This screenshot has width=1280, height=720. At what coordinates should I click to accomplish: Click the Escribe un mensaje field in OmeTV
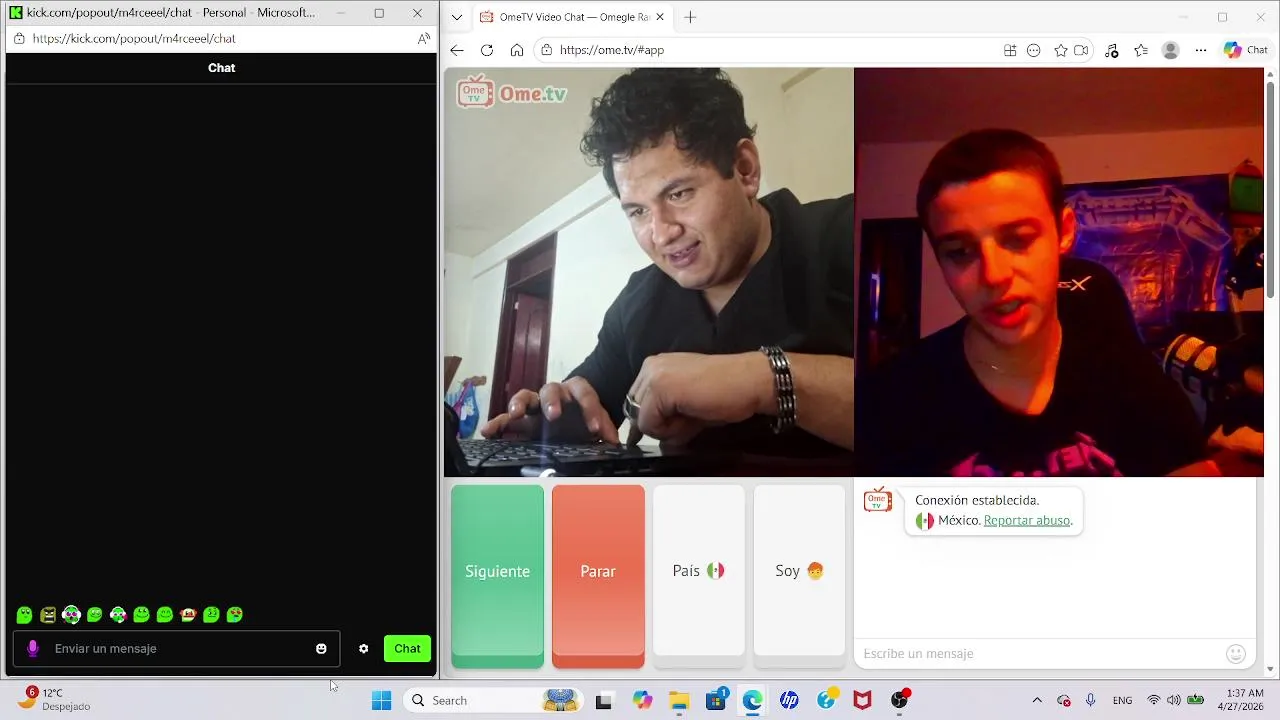(x=1040, y=654)
